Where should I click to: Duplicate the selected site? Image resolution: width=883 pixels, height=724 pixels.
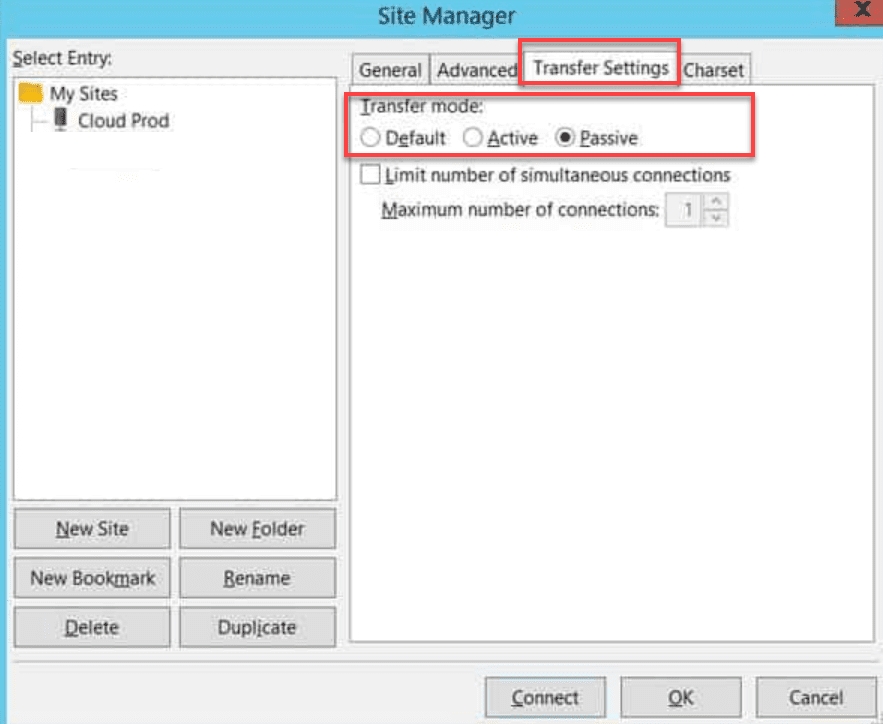click(257, 627)
